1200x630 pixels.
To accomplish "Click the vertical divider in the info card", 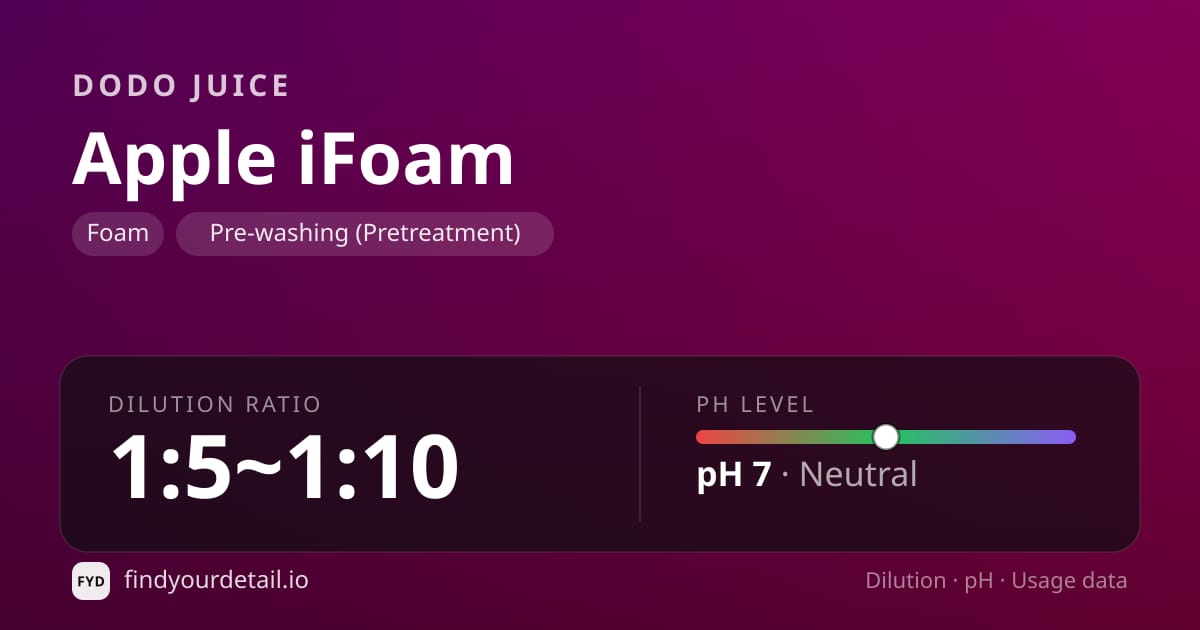I will 640,453.
